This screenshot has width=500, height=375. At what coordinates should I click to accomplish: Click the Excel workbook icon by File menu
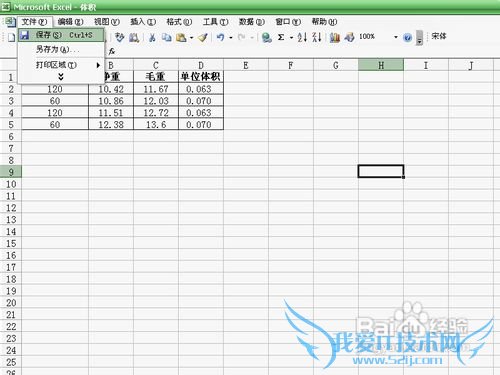10,22
